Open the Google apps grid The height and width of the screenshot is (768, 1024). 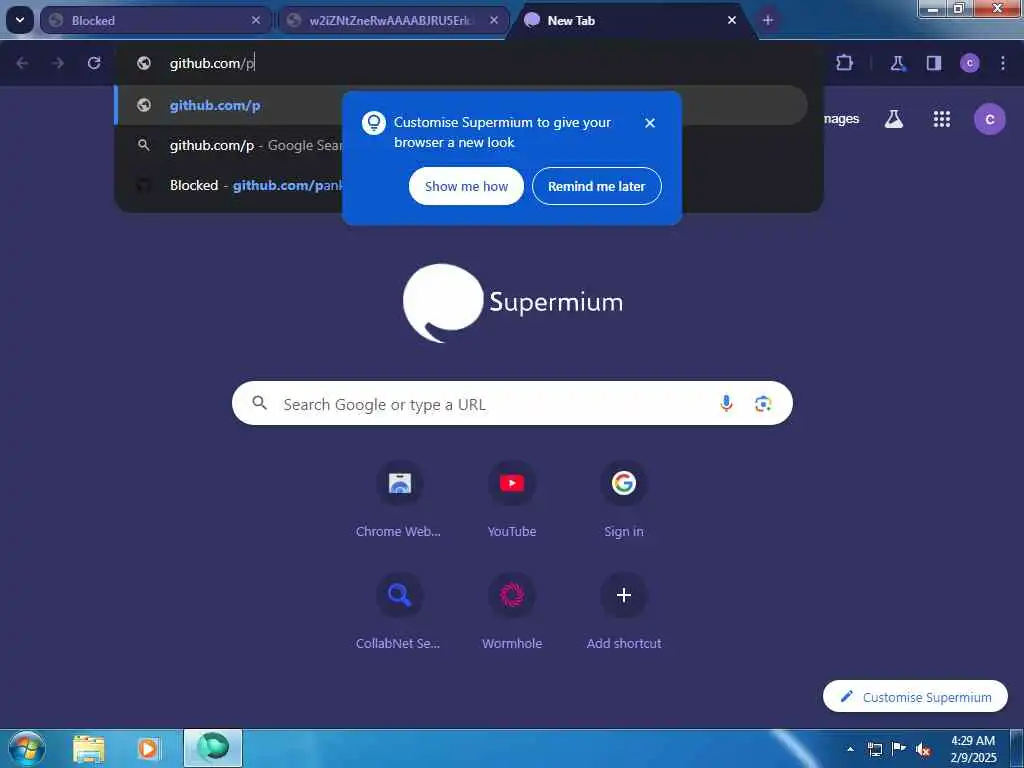click(942, 119)
